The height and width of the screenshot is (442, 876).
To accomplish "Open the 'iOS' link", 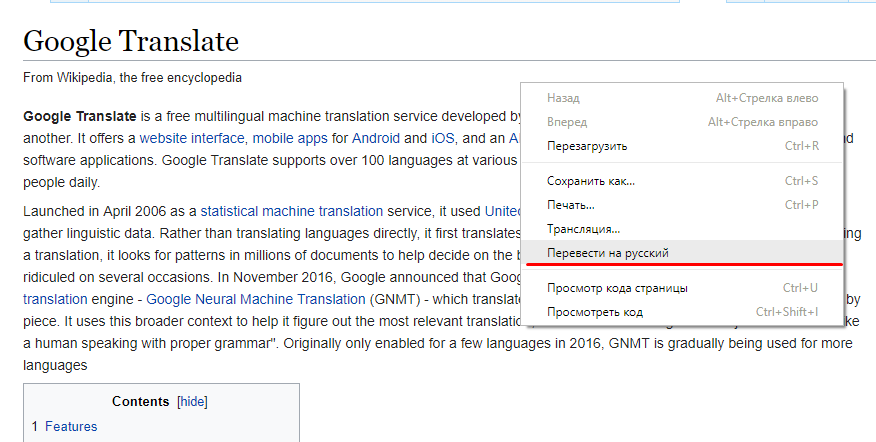I will (443, 138).
